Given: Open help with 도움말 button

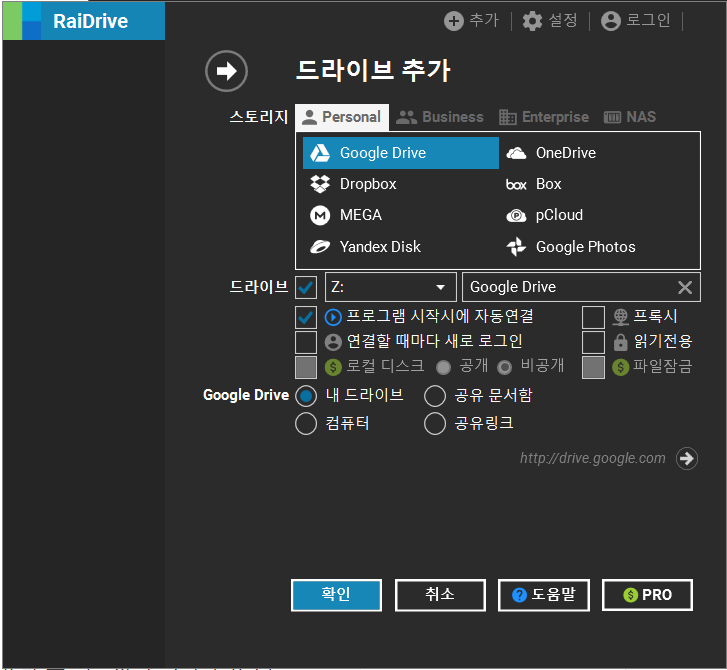Looking at the screenshot, I should 544,595.
